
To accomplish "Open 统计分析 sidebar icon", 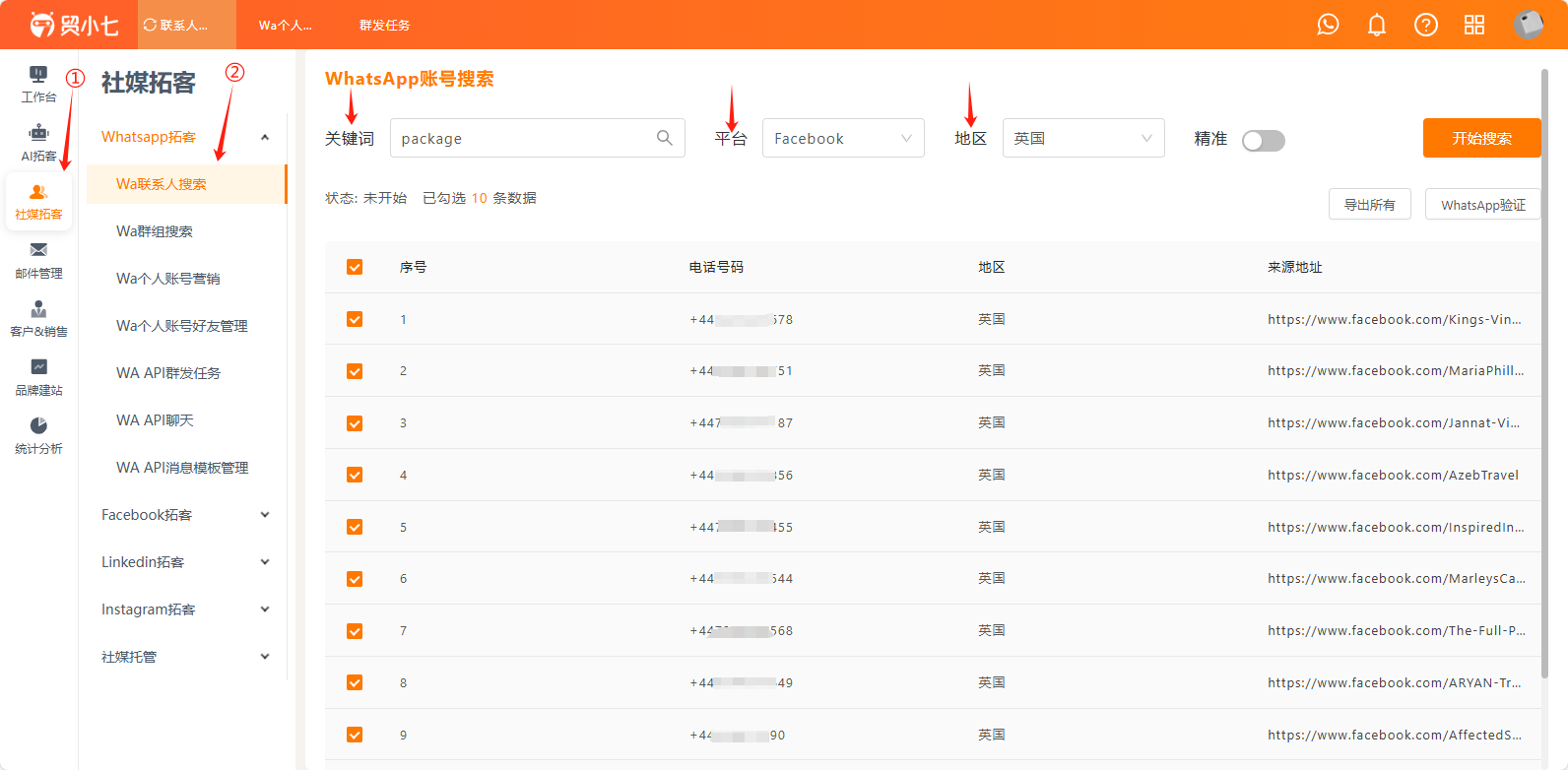I will 38,436.
